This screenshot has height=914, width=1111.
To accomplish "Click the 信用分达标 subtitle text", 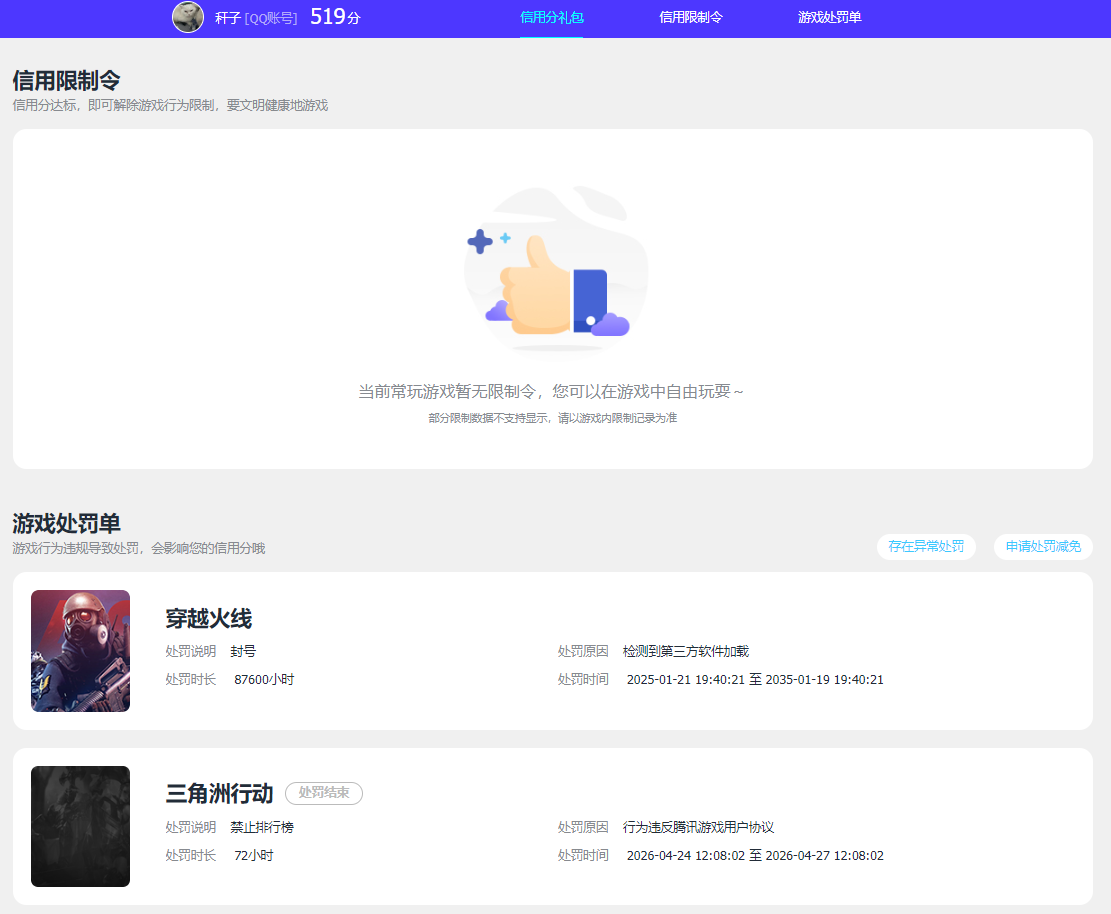I will click(x=170, y=106).
